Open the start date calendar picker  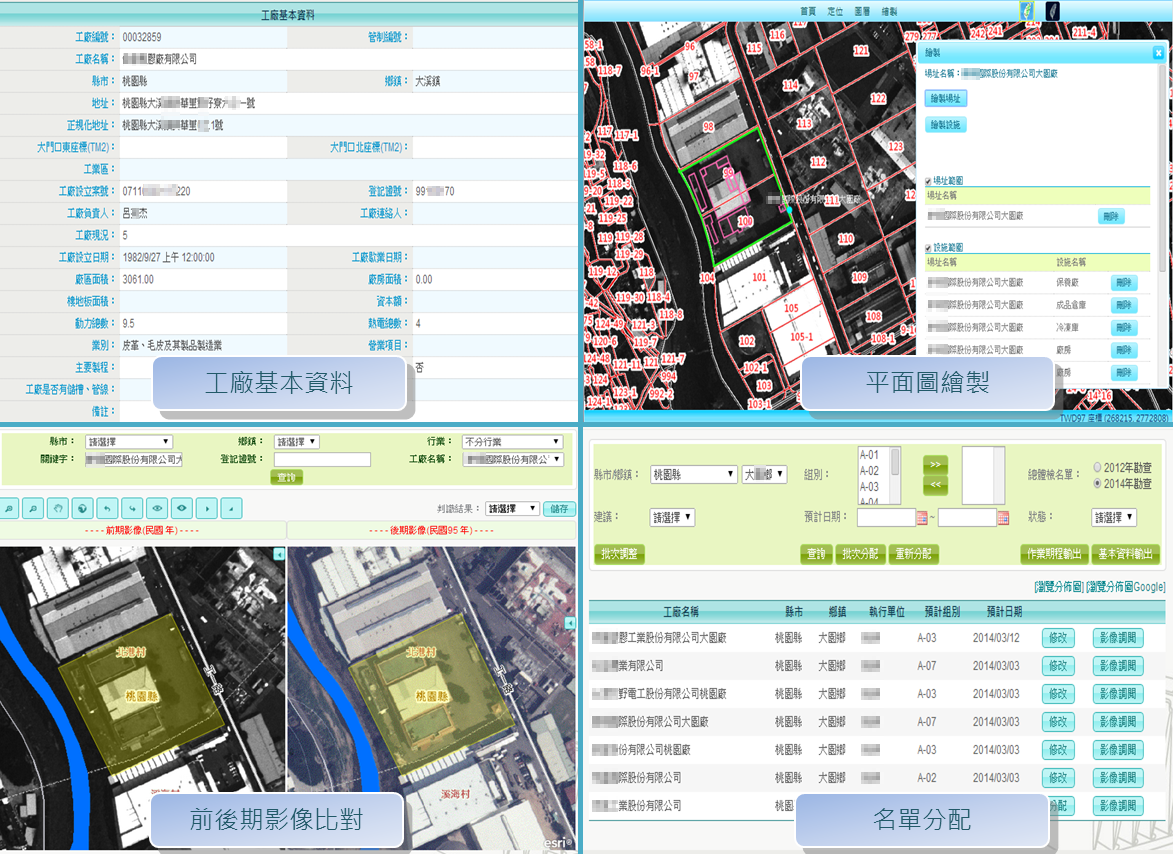coord(922,517)
